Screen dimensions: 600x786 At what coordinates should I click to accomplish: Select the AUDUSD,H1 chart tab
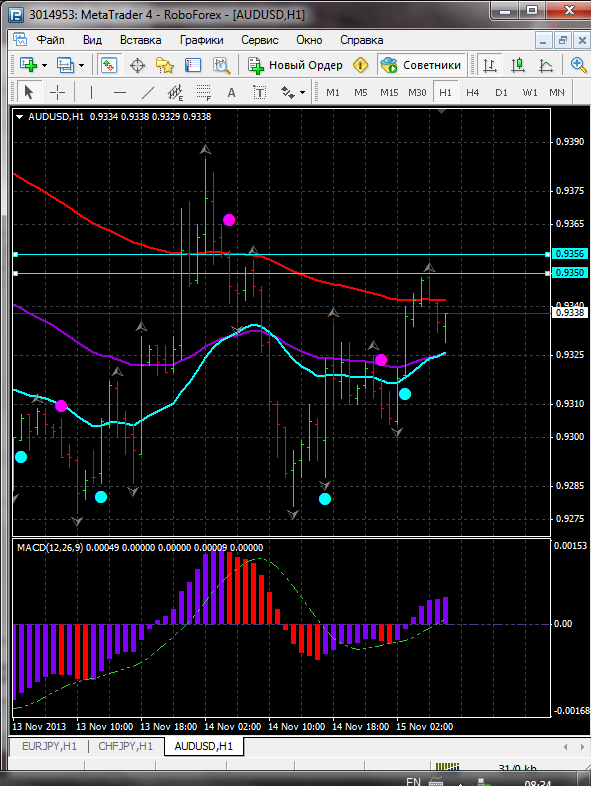point(204,746)
